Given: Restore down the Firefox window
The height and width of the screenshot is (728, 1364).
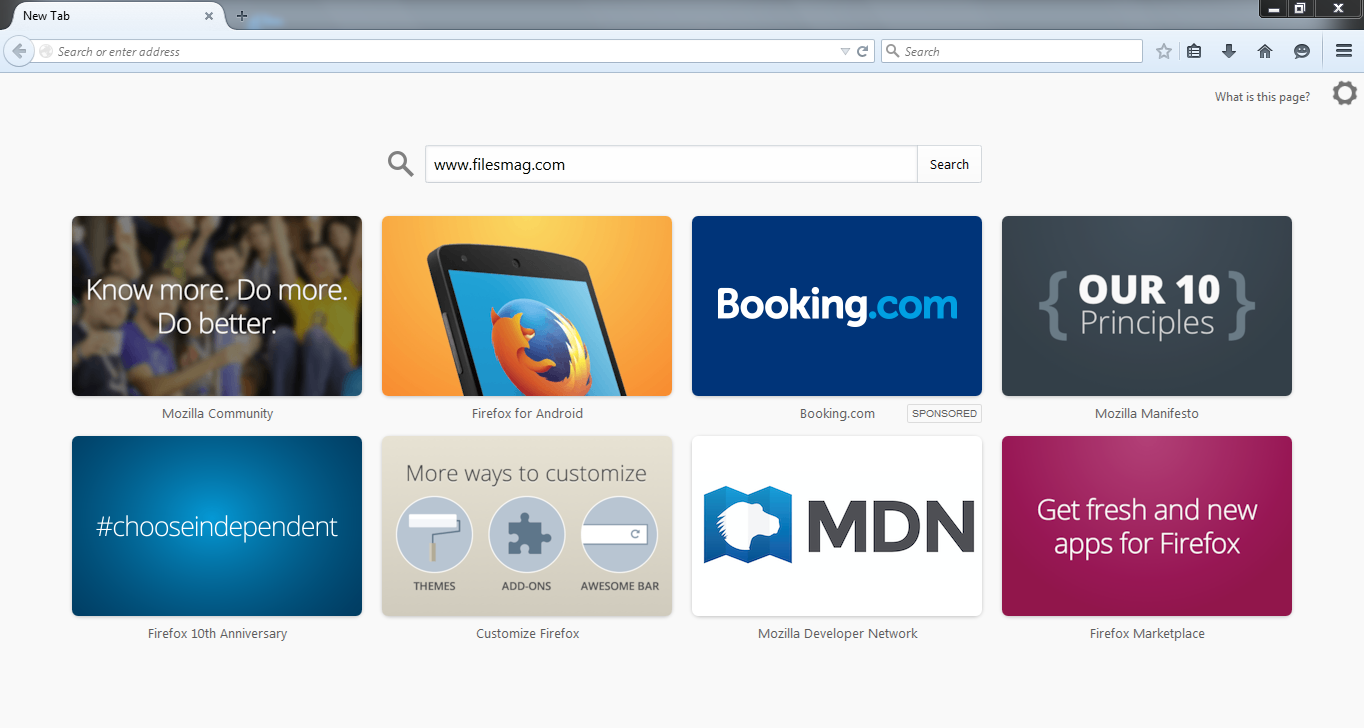Looking at the screenshot, I should pos(1300,8).
